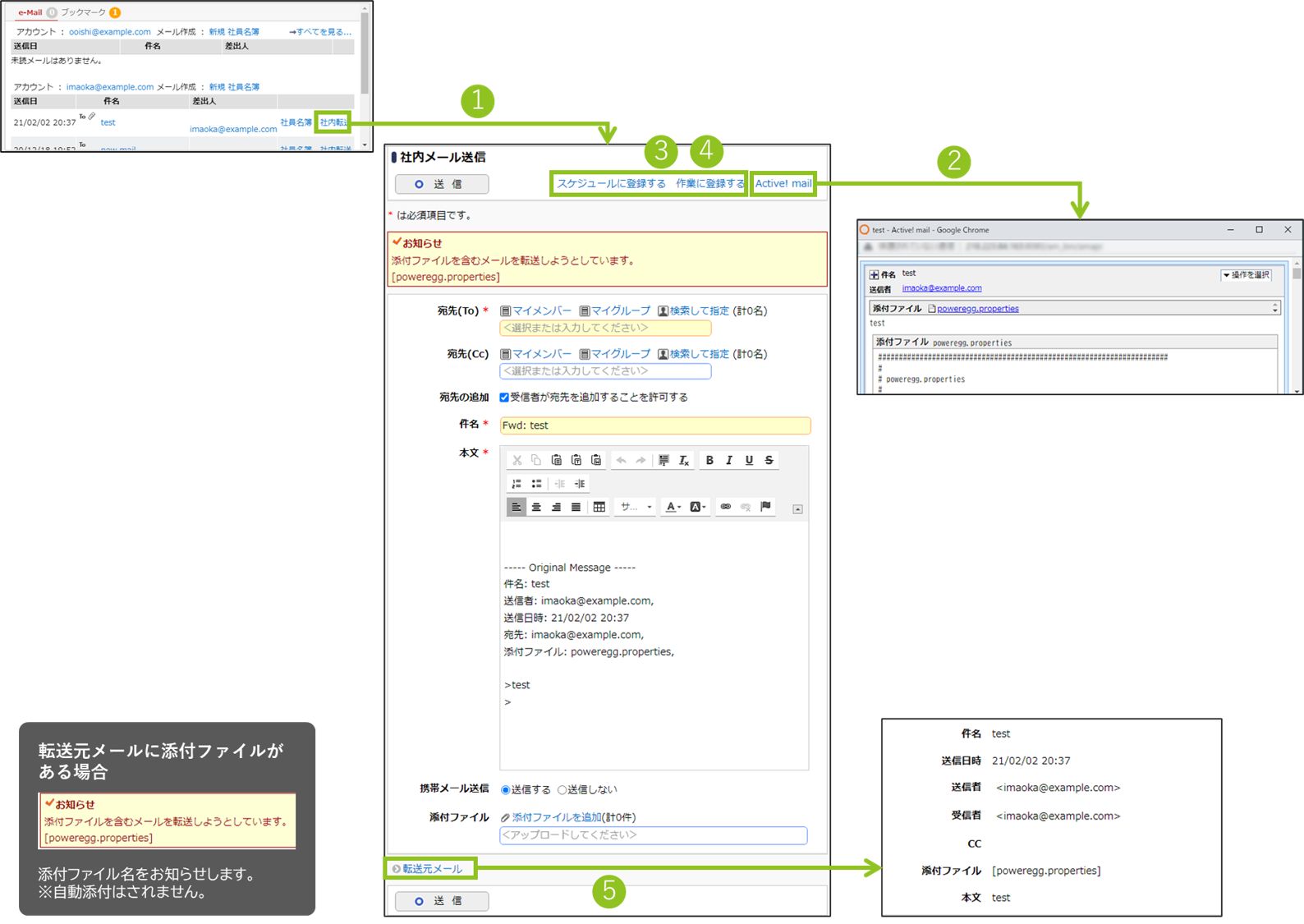Insert a table

tap(599, 507)
